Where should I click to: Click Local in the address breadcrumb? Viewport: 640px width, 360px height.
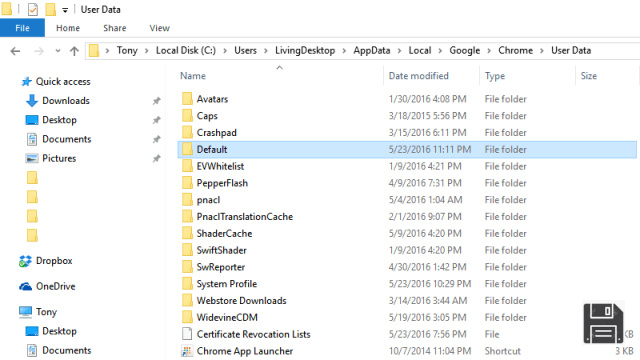coord(420,50)
